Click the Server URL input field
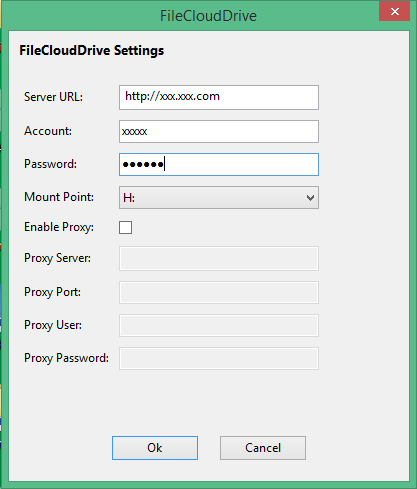 click(219, 97)
